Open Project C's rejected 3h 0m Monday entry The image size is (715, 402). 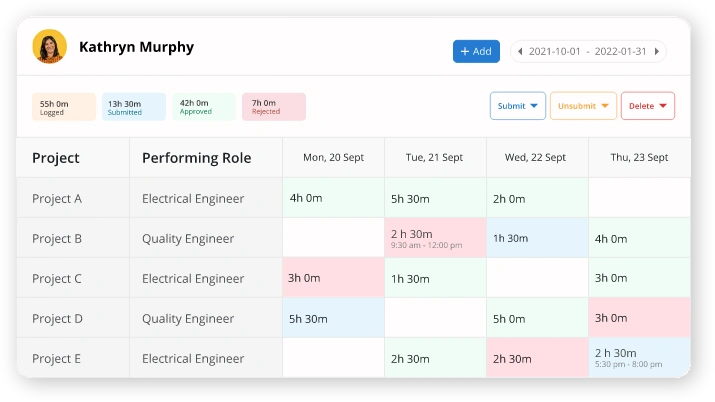point(333,278)
